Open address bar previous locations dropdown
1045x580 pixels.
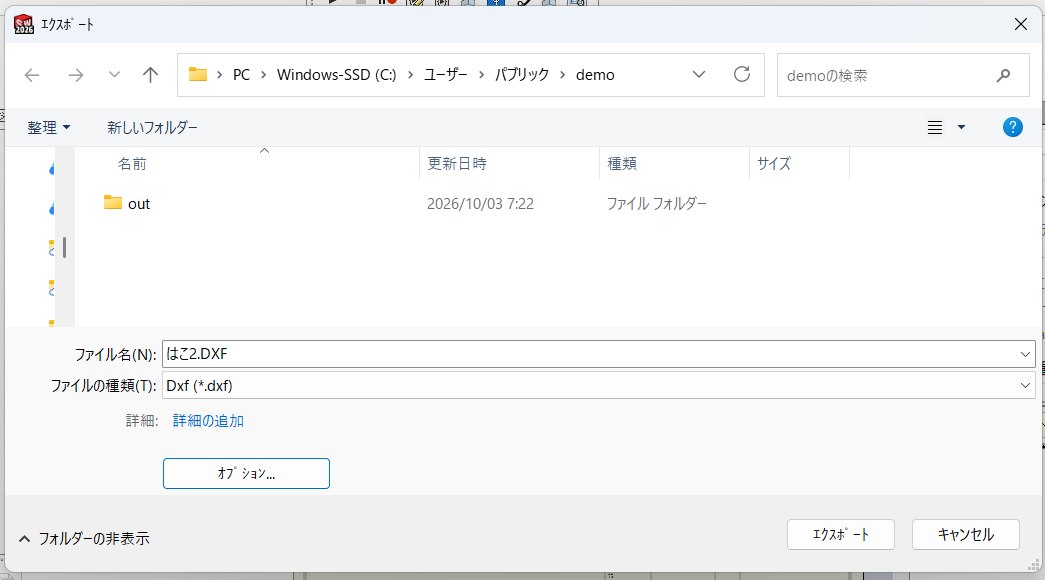(x=698, y=75)
